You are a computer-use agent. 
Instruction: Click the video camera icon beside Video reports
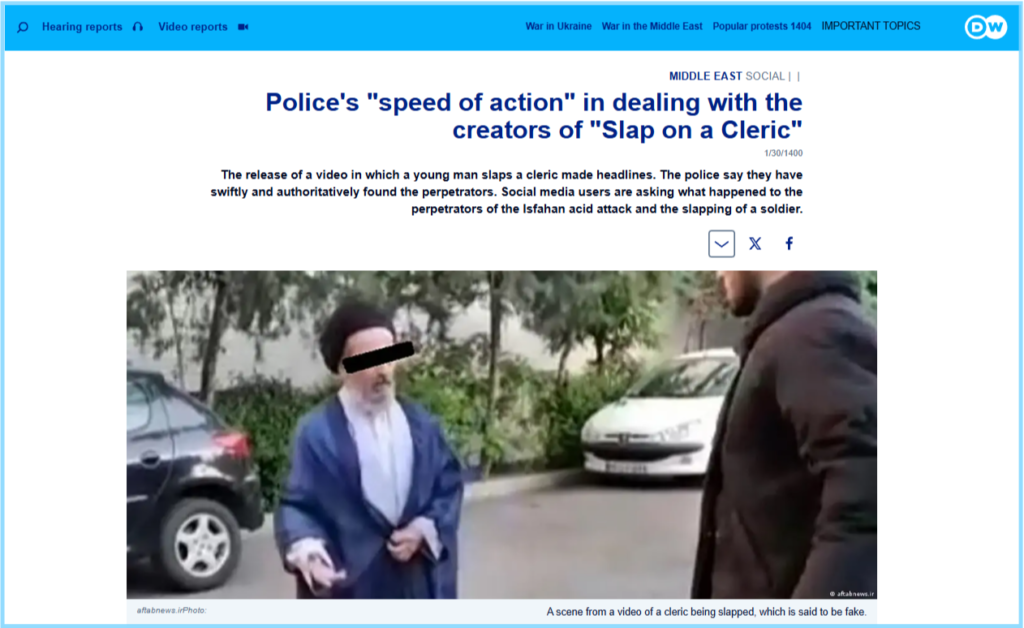243,27
